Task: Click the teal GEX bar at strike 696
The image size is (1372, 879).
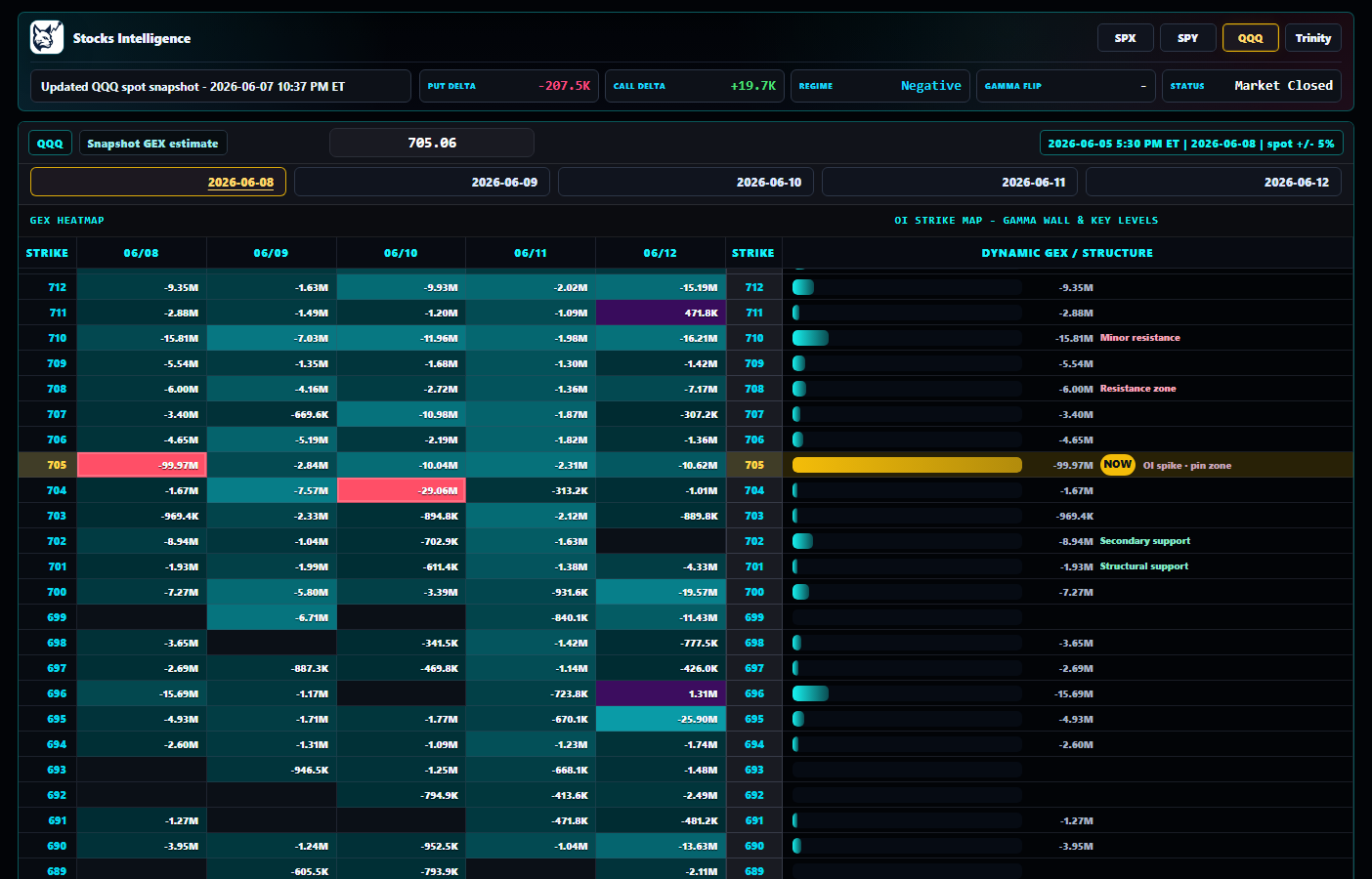Action: [810, 693]
